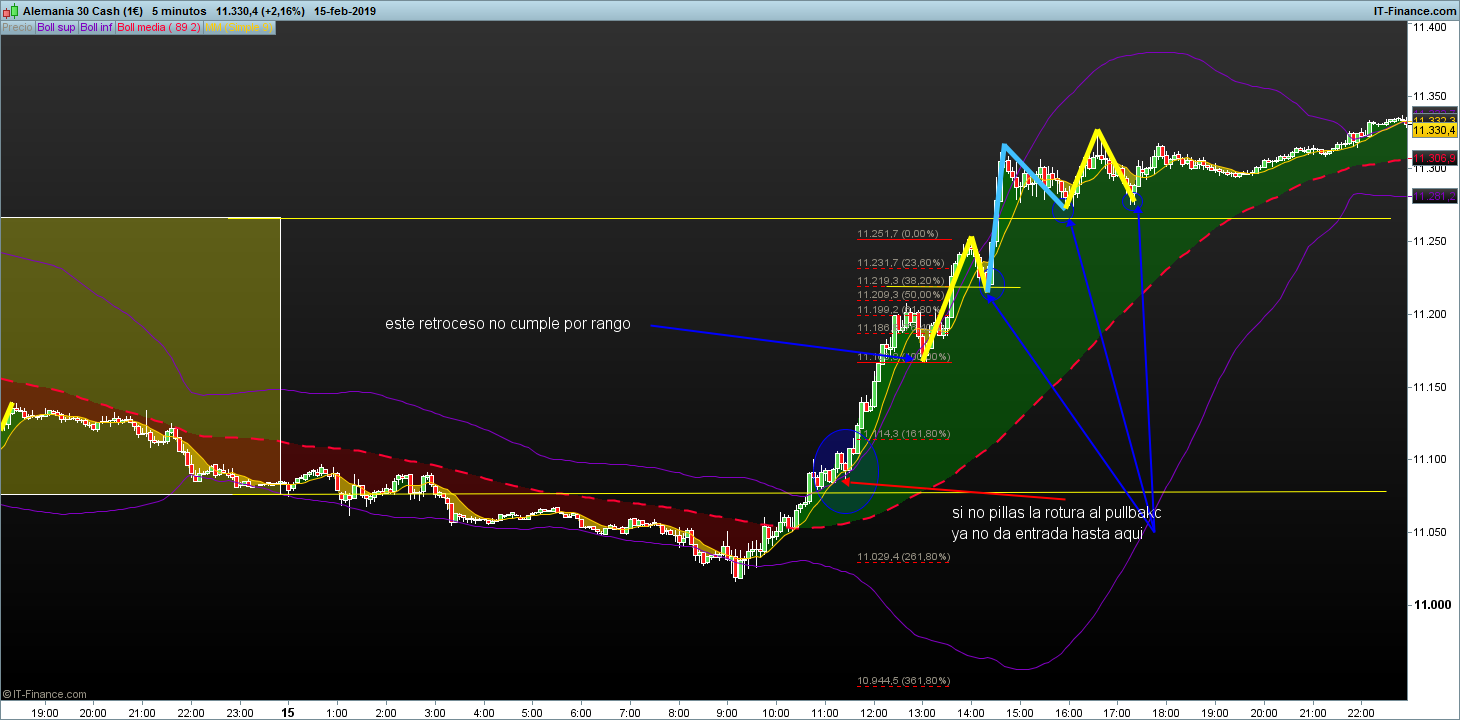
Task: Click the yellow 11.330,4 current price tag
Action: click(x=1434, y=131)
